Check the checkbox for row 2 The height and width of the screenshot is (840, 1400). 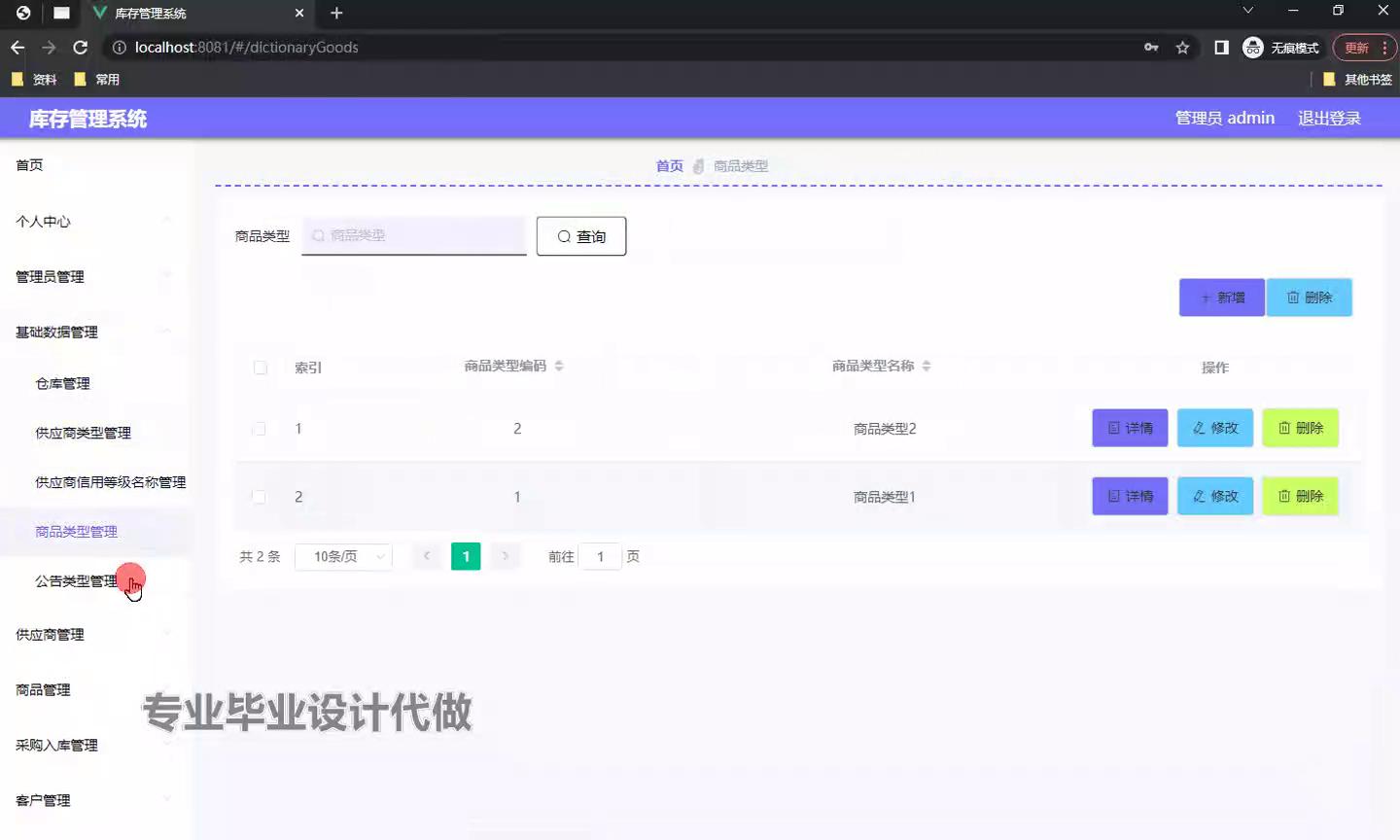(260, 497)
